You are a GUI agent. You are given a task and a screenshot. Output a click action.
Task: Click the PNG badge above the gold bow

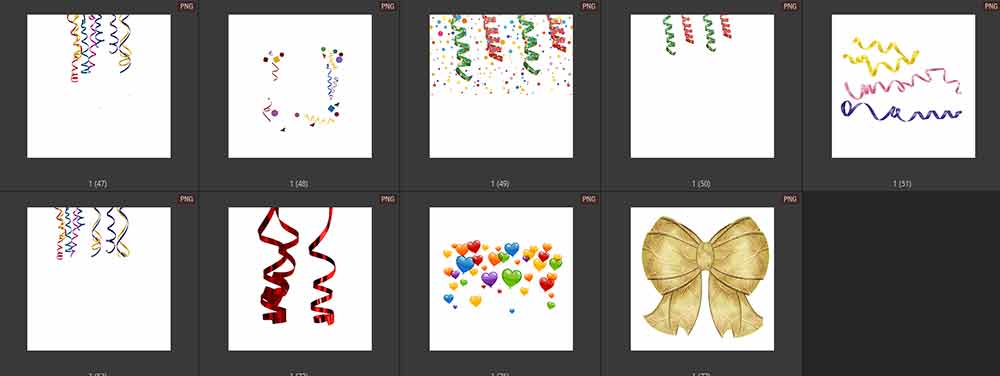790,199
